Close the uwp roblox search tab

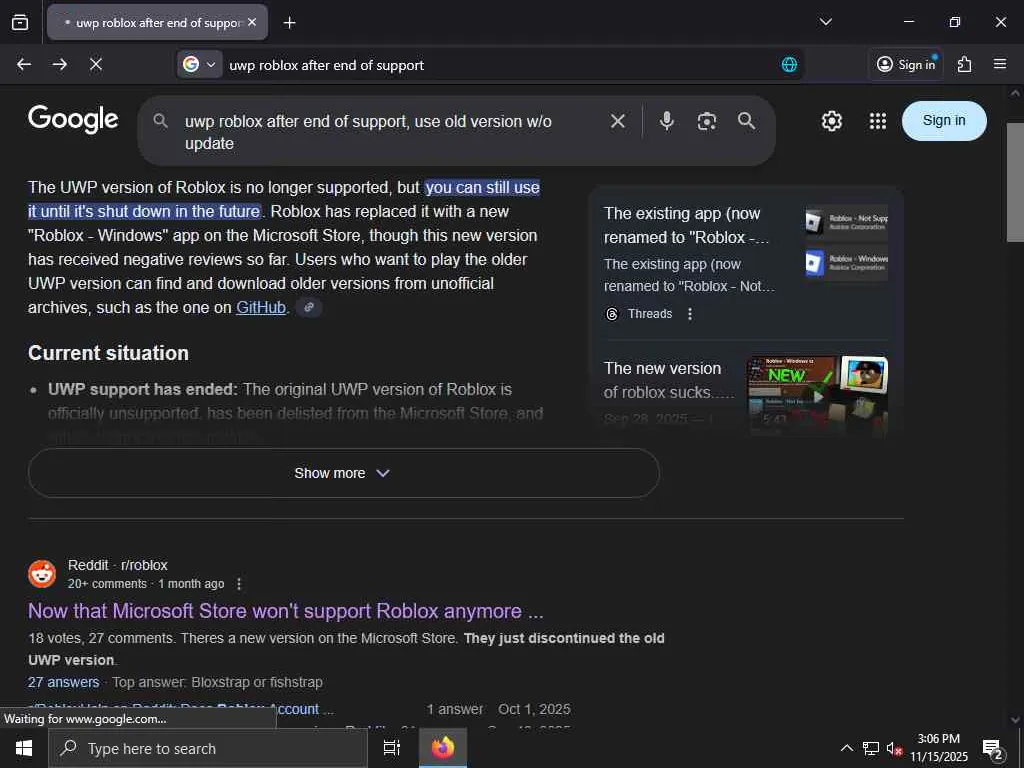[252, 22]
